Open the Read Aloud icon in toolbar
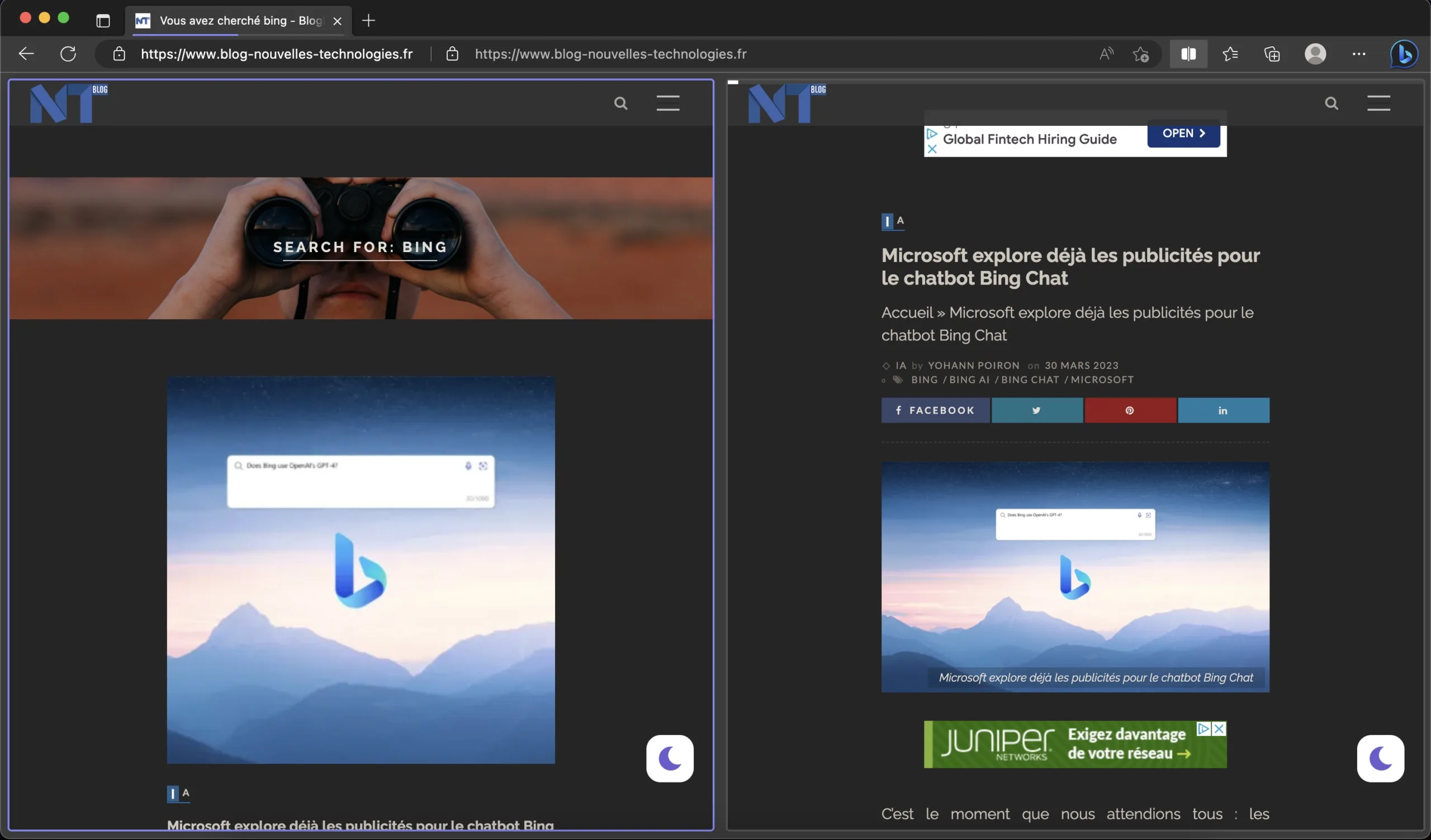Viewport: 1431px width, 840px height. [1106, 54]
